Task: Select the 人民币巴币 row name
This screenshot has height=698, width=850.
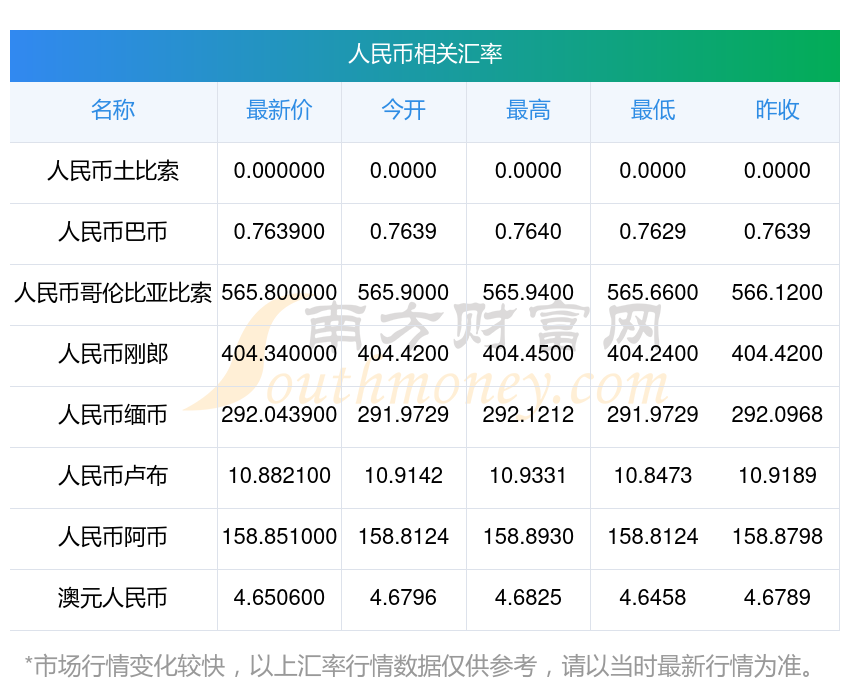Action: coord(113,232)
